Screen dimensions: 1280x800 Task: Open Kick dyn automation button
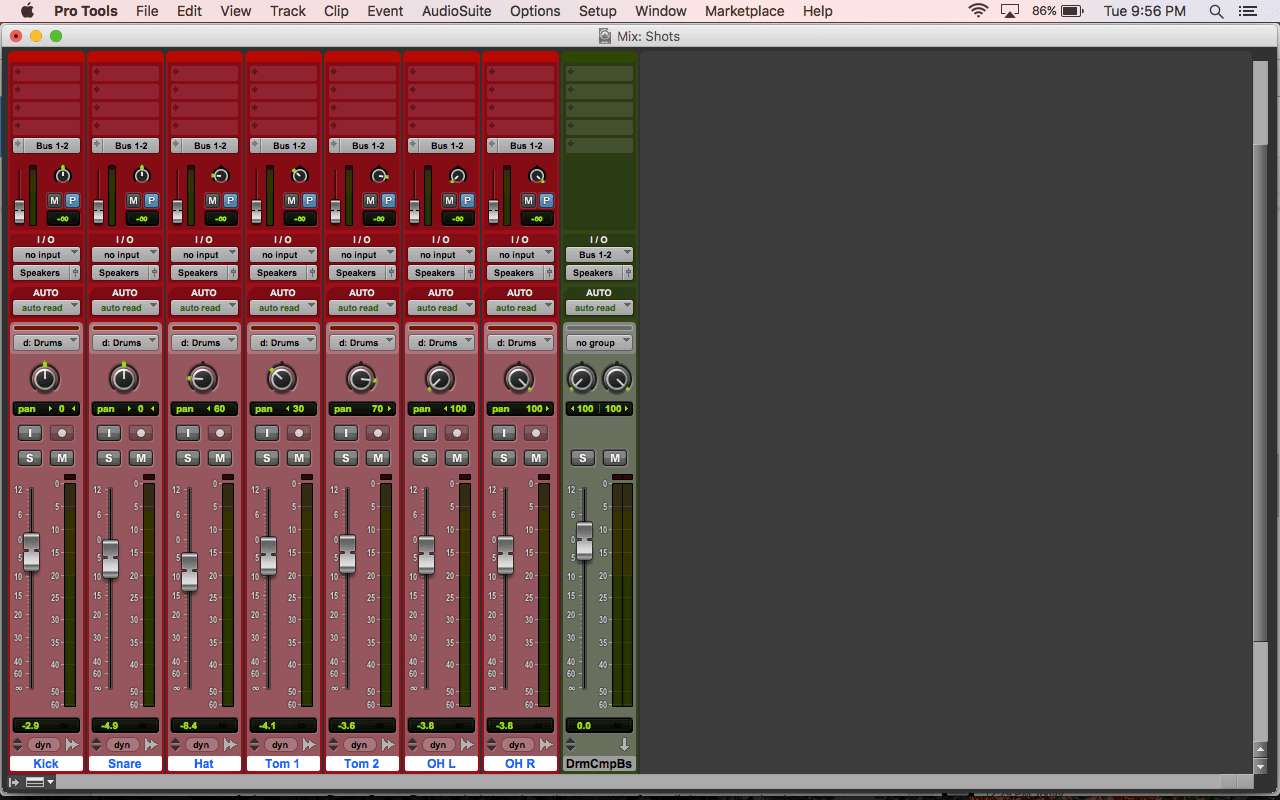pos(43,745)
